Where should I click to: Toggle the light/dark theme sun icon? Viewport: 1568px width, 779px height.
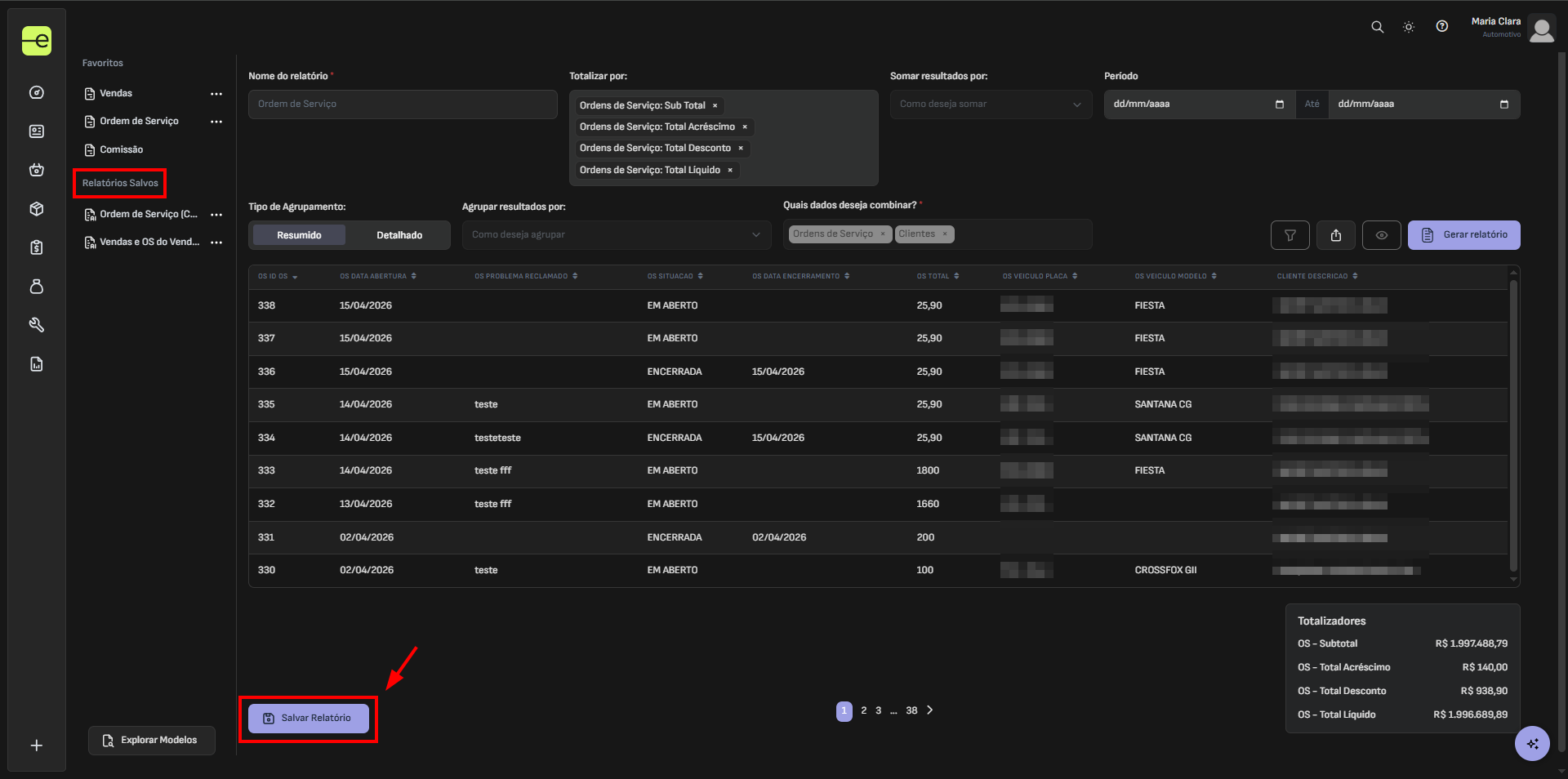click(1409, 27)
